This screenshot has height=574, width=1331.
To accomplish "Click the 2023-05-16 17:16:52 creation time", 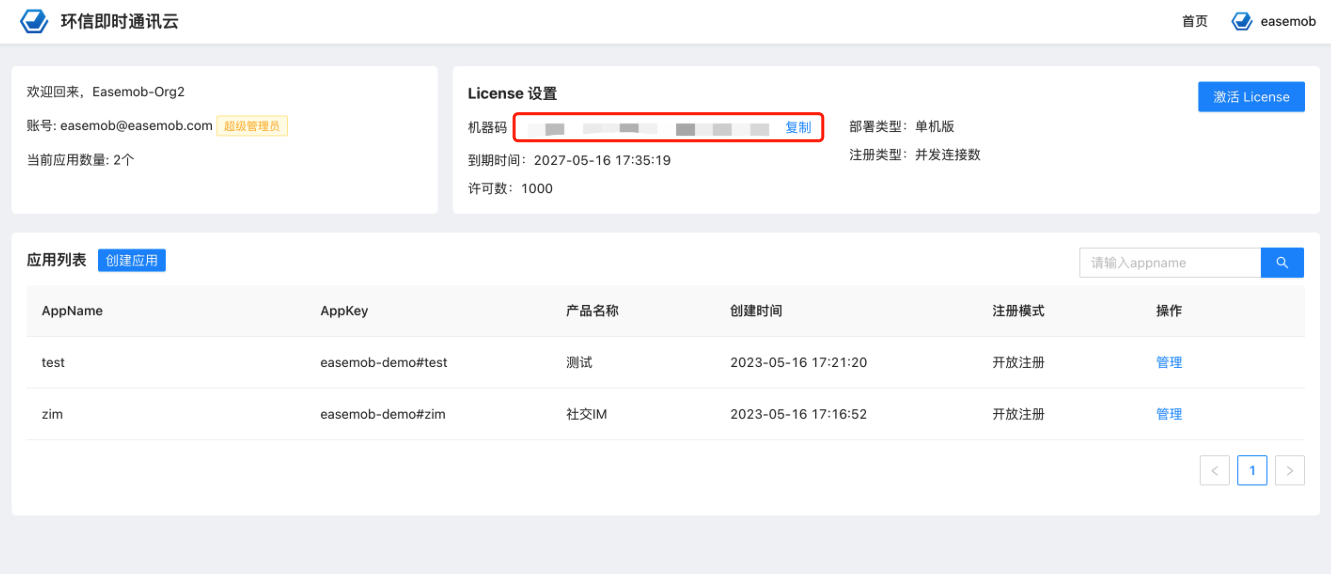I will tap(798, 414).
